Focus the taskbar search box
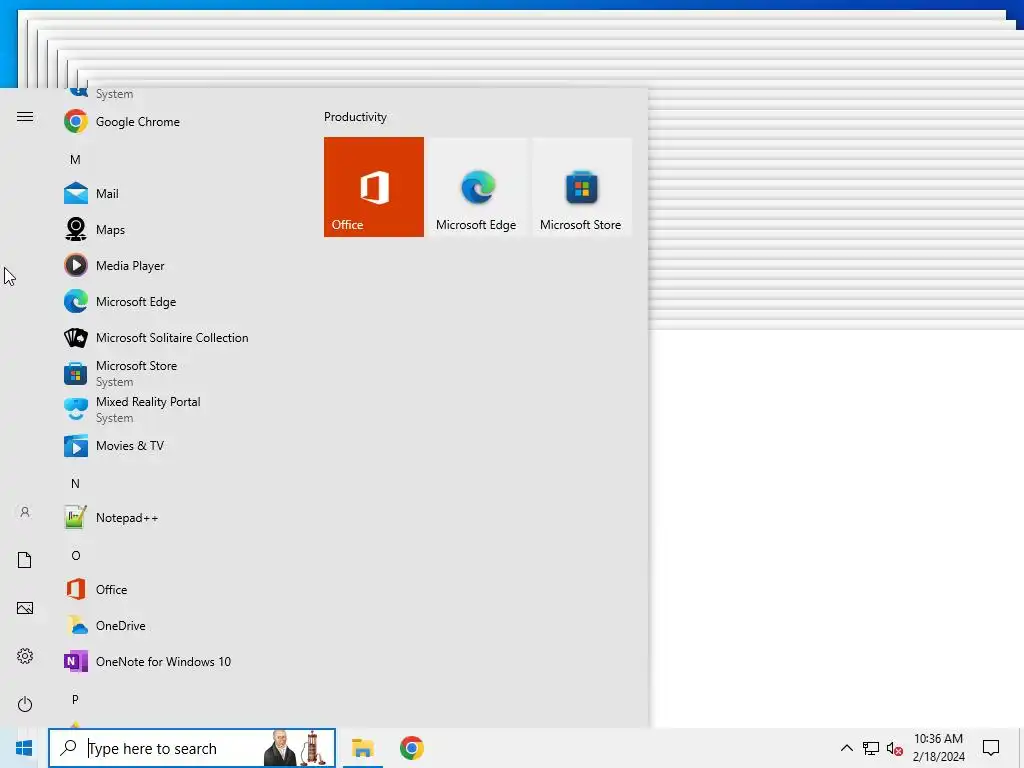The width and height of the screenshot is (1024, 768). click(x=192, y=748)
